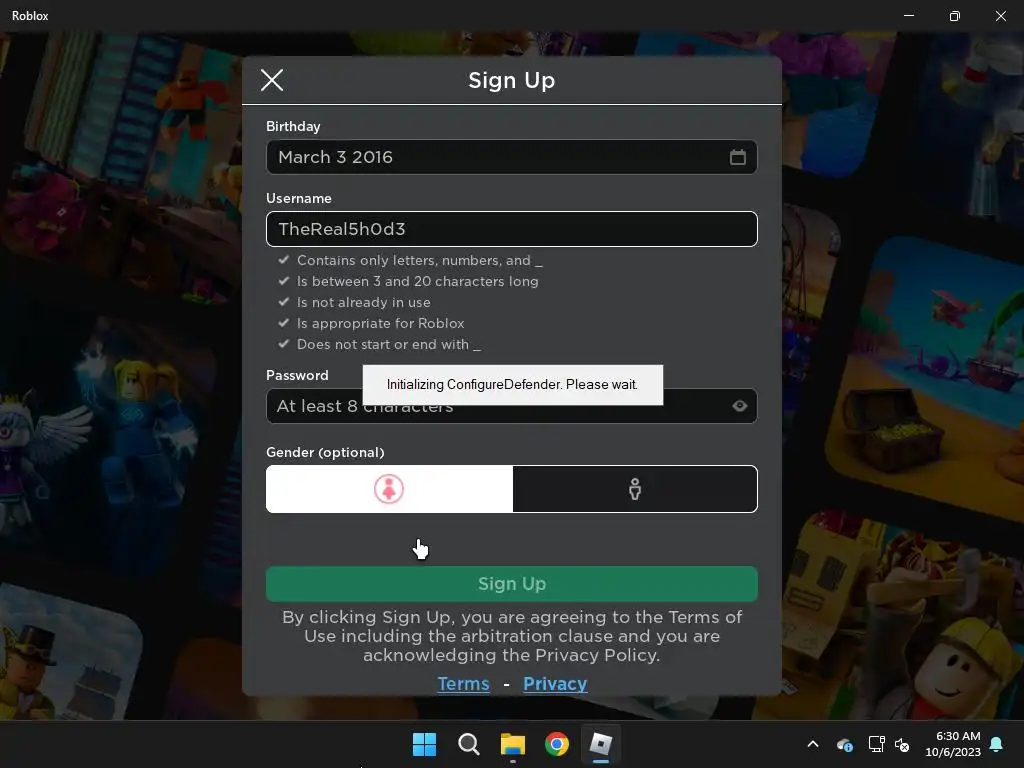This screenshot has height=768, width=1024.
Task: Click the Birthday field showing March 3 2016
Action: [511, 157]
